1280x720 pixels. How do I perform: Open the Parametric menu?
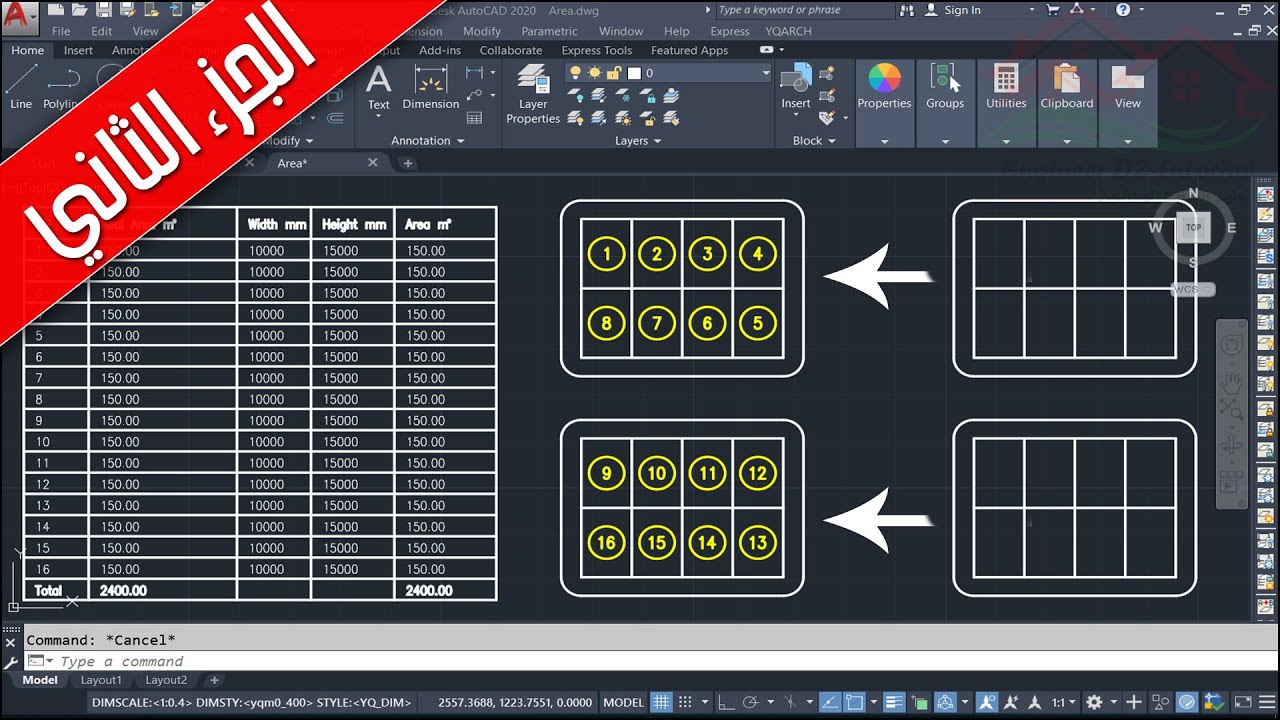(x=549, y=31)
